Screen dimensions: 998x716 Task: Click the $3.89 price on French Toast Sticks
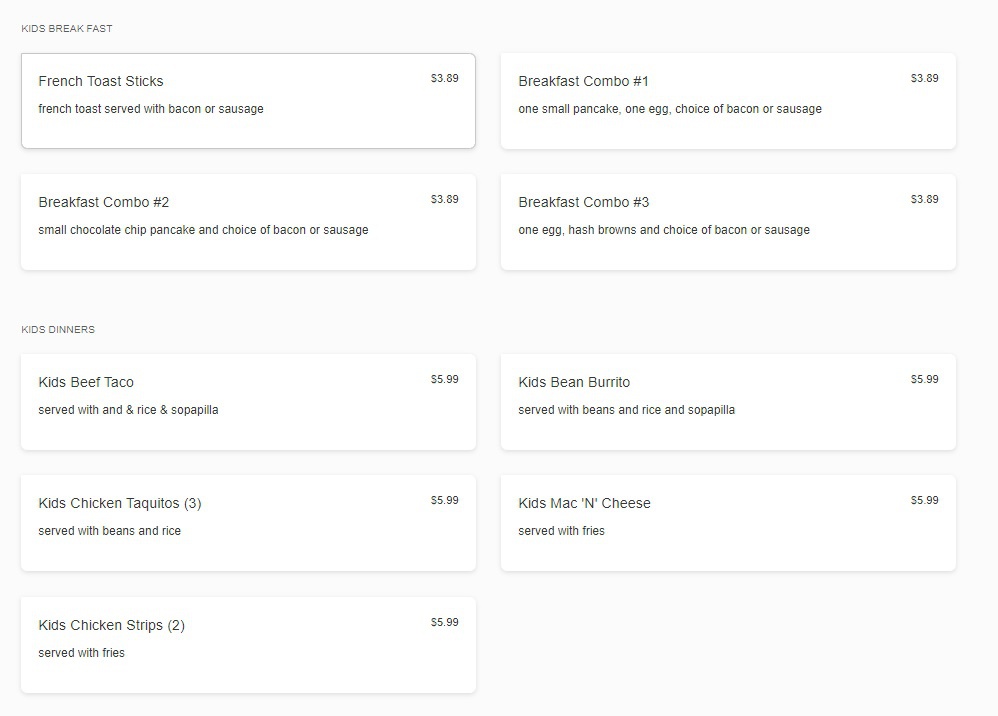tap(444, 78)
